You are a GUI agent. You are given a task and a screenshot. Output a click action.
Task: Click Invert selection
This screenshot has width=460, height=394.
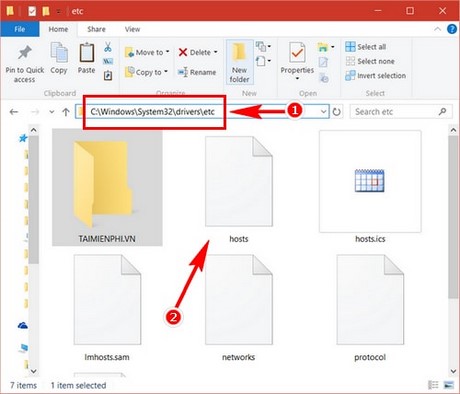pos(376,76)
